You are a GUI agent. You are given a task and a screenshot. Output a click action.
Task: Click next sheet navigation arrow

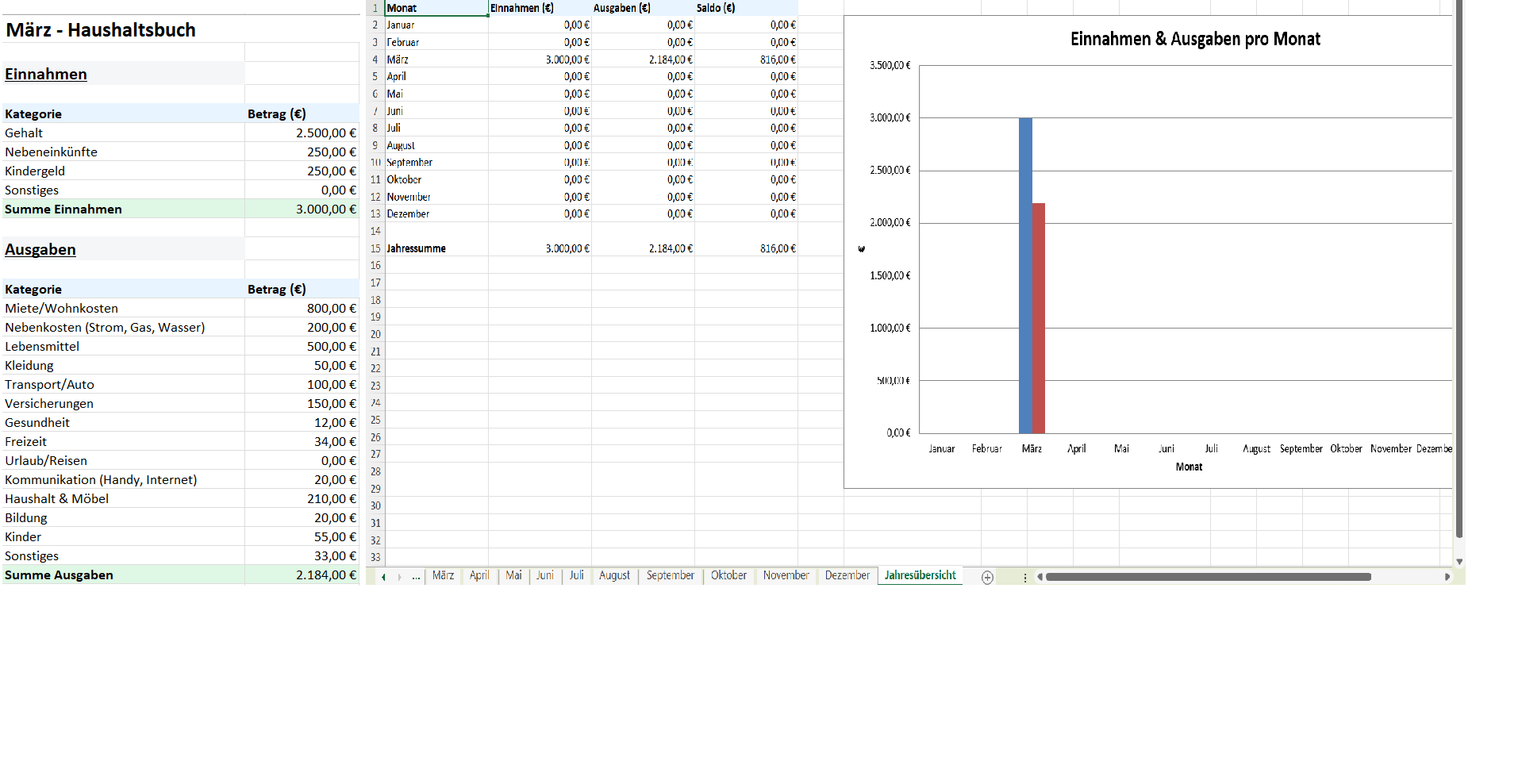pos(399,577)
